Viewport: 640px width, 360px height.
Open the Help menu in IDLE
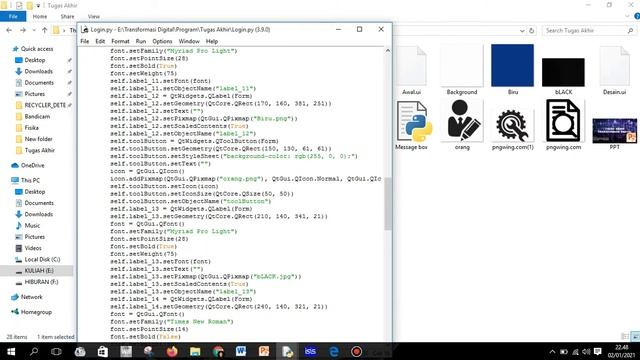pyautogui.click(x=211, y=41)
